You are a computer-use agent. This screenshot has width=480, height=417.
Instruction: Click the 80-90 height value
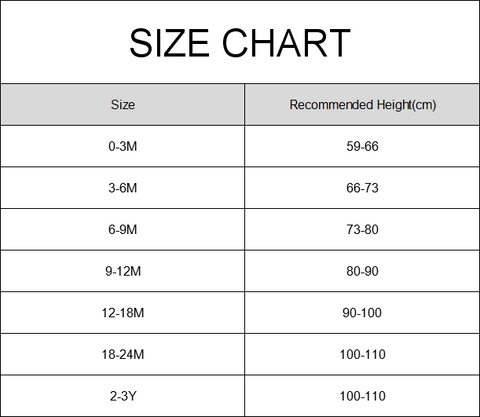pos(362,271)
